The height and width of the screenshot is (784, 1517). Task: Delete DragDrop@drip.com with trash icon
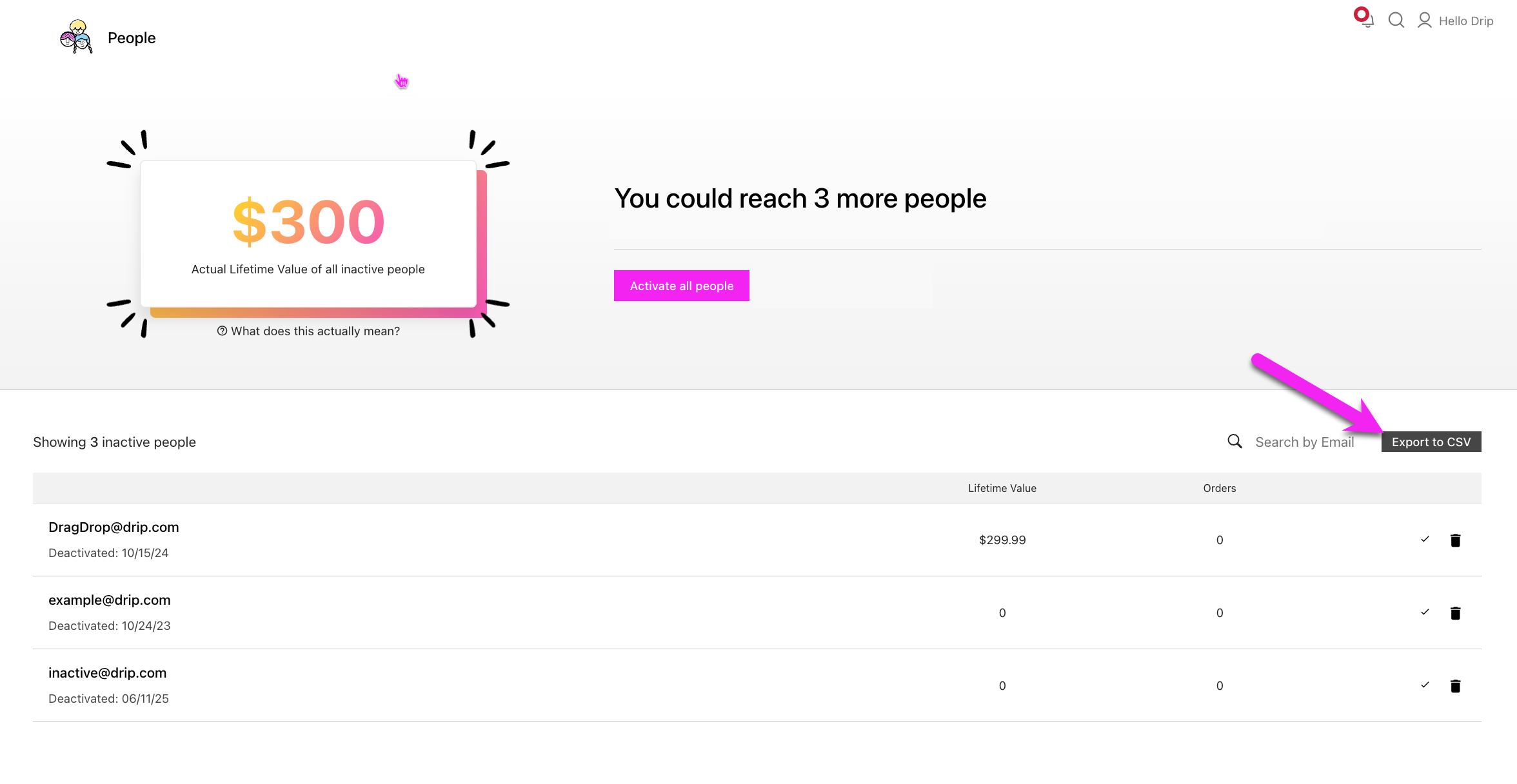[1455, 540]
